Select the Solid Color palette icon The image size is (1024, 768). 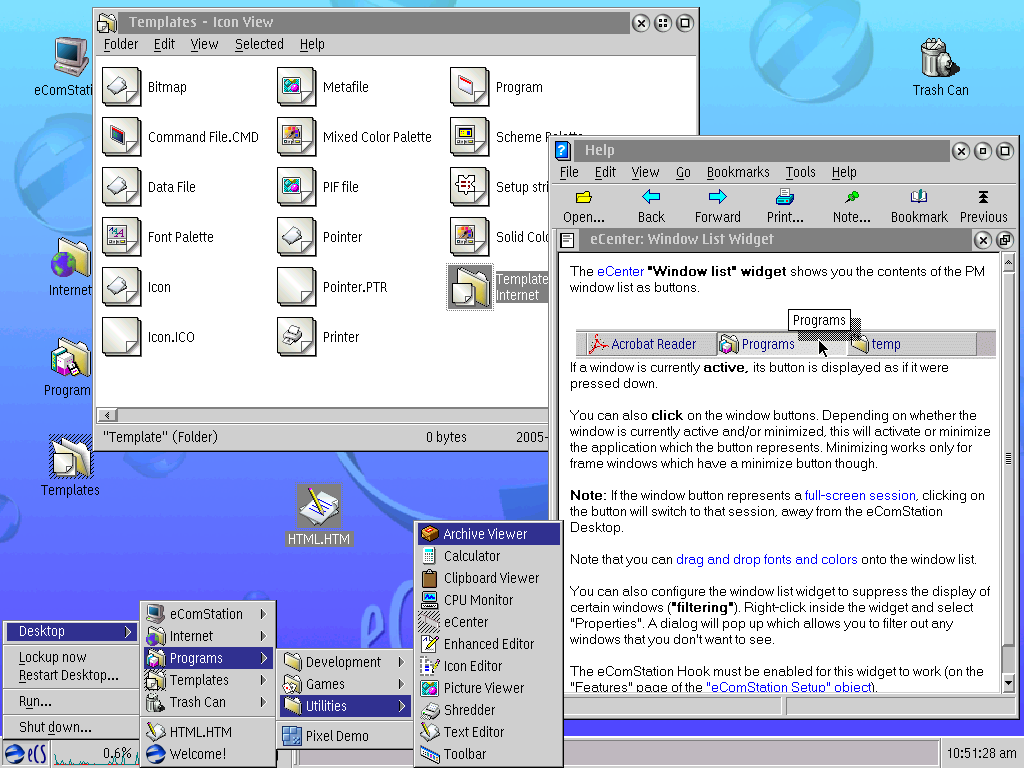tap(469, 237)
